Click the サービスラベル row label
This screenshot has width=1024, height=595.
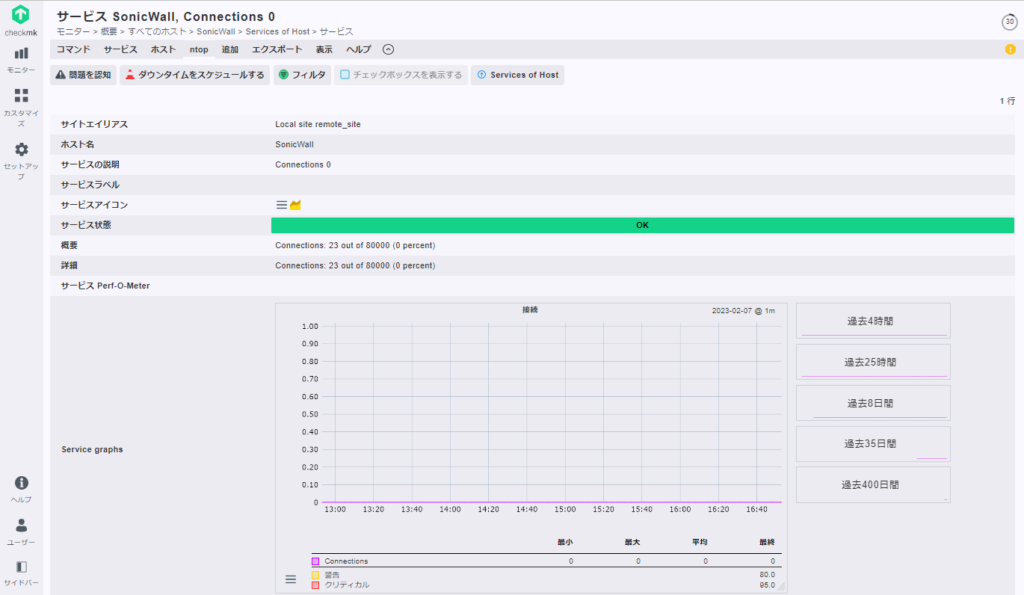point(90,185)
